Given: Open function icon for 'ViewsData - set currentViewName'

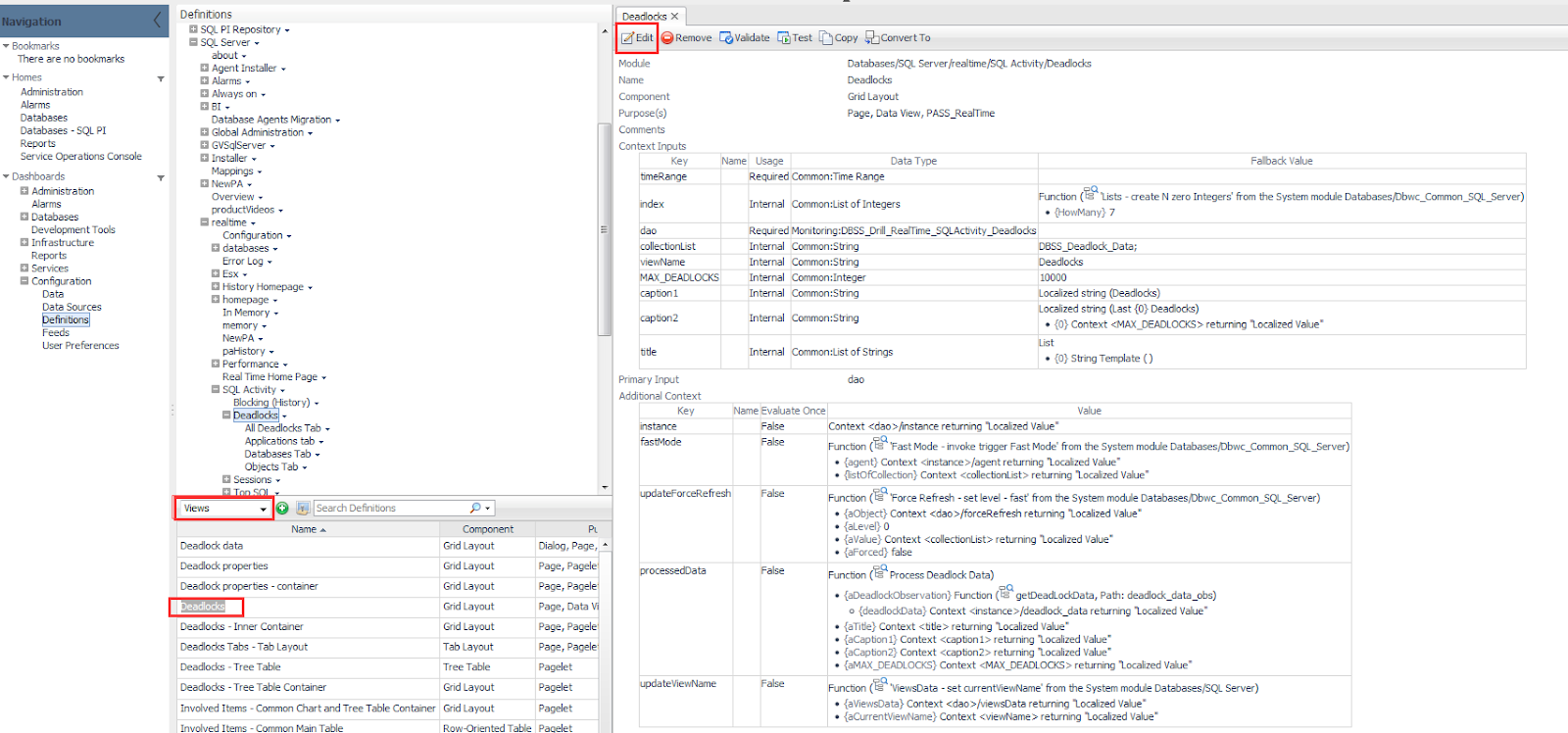Looking at the screenshot, I should [879, 685].
